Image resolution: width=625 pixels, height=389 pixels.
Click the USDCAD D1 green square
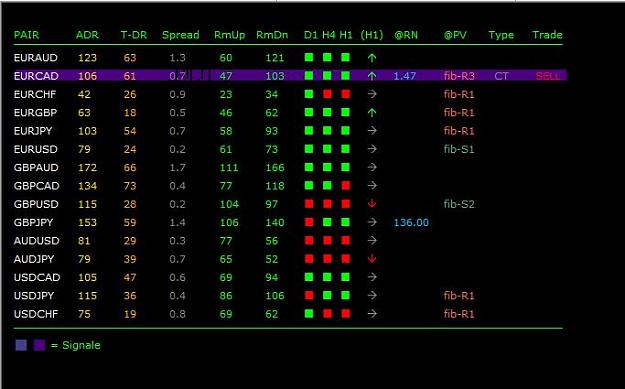pos(309,277)
